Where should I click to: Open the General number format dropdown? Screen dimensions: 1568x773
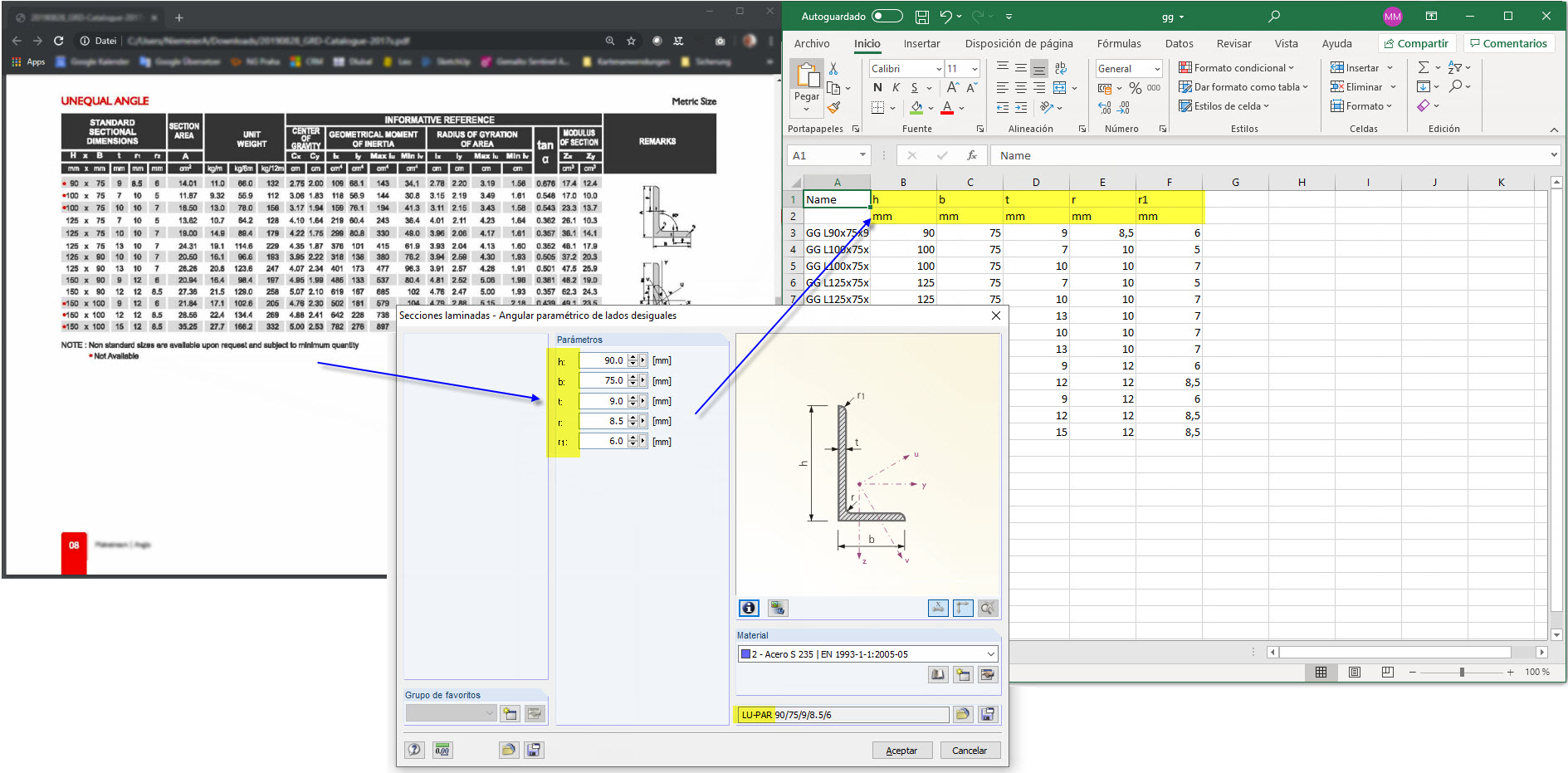click(1156, 69)
